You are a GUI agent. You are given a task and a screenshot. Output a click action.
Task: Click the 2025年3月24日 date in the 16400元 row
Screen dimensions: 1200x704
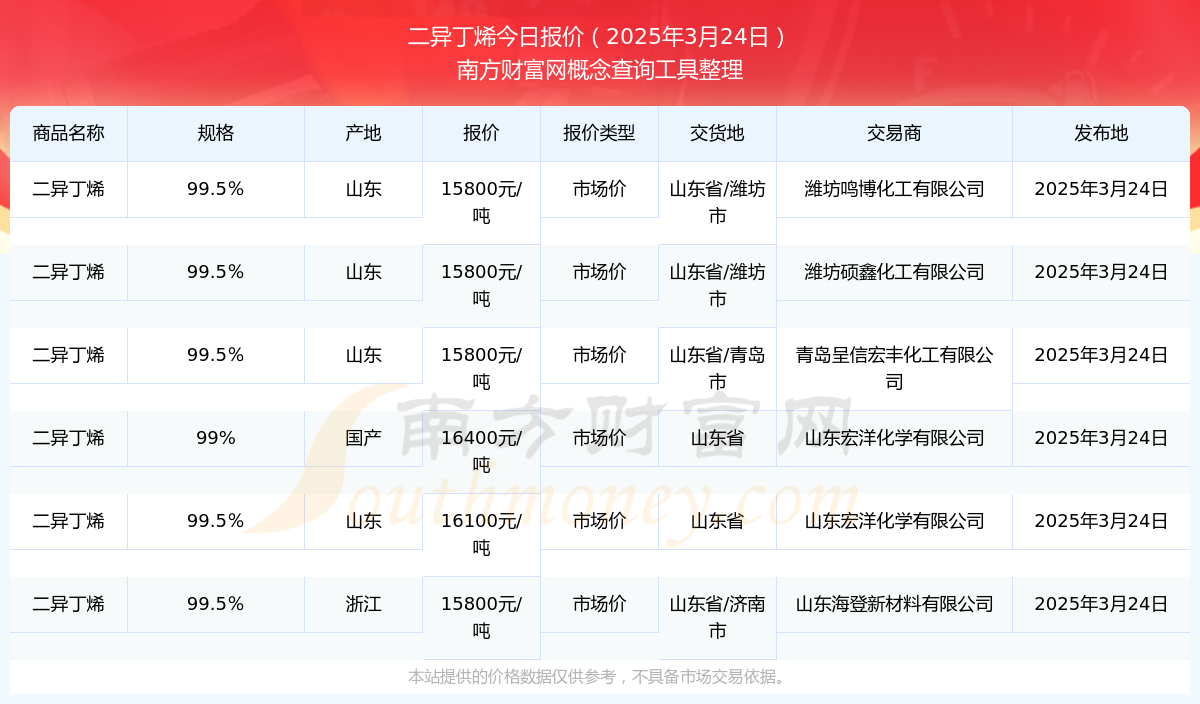(1101, 438)
